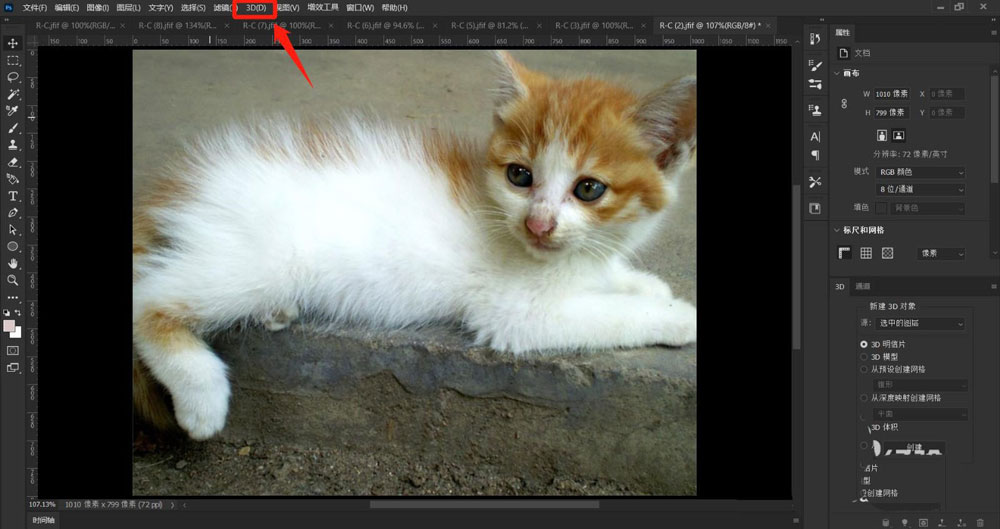Screen dimensions: 1000x529
Task: Open the 选中的图层 source dropdown
Action: point(920,323)
